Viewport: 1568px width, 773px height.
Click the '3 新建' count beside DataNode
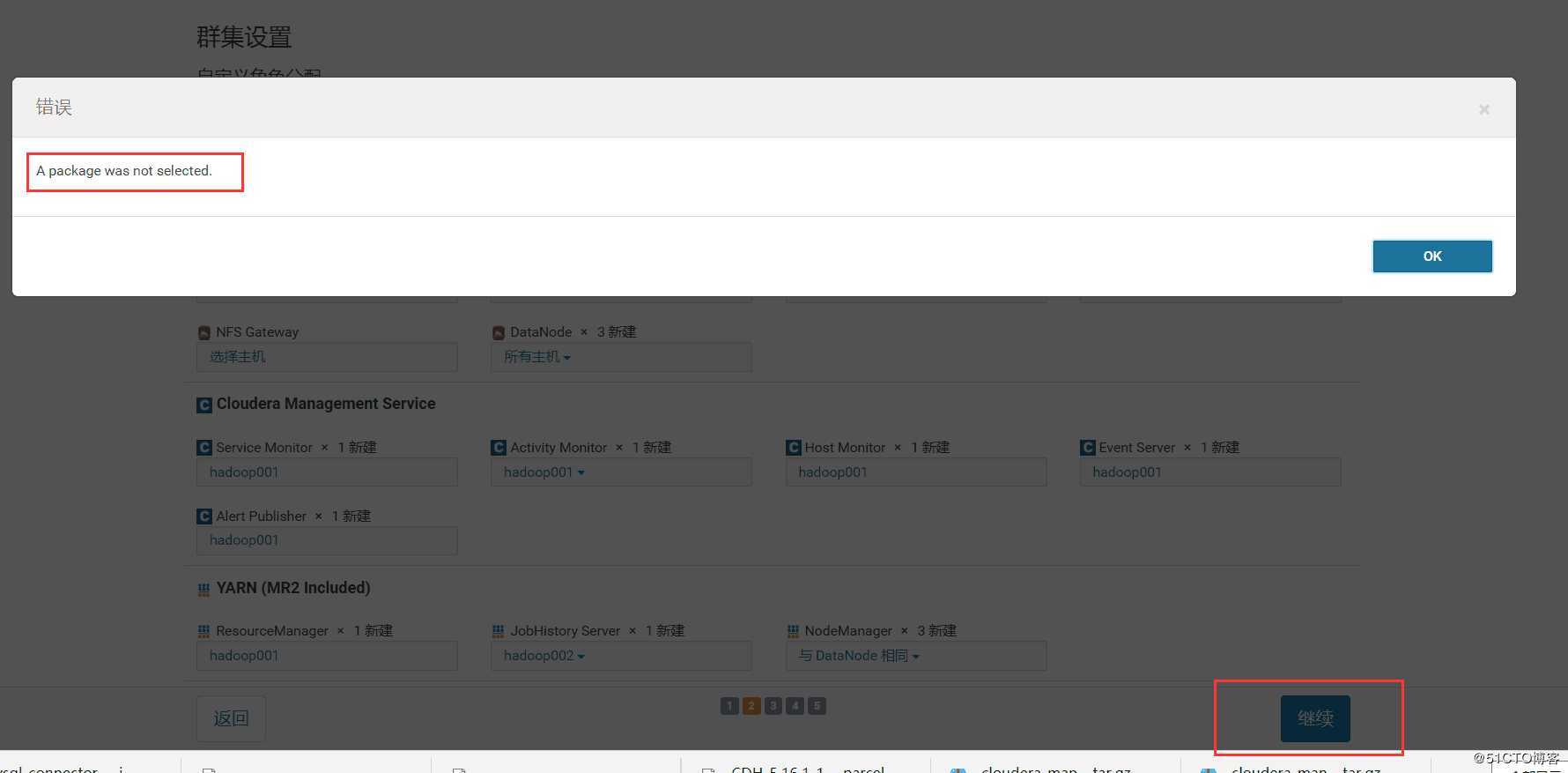point(617,332)
